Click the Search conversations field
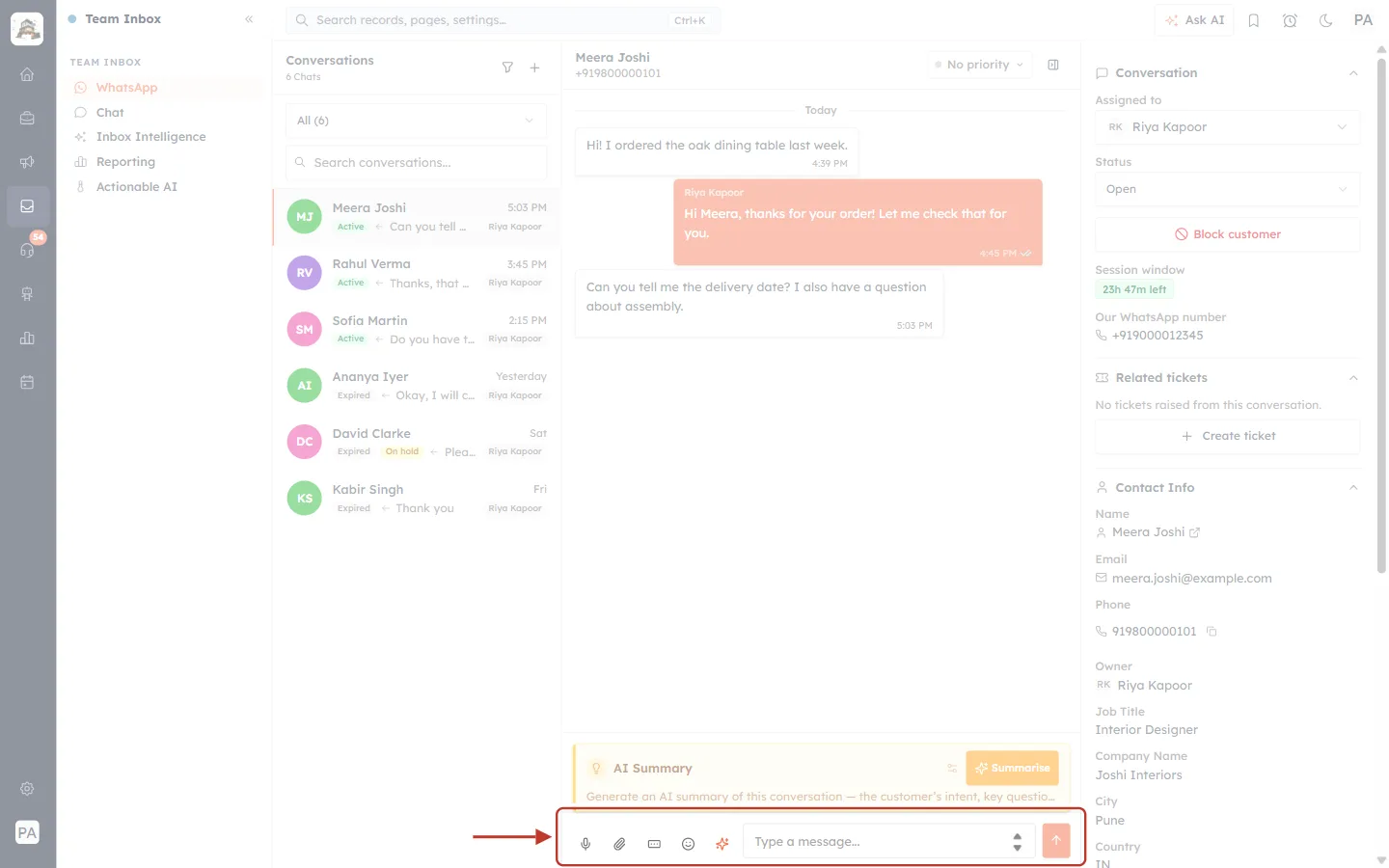This screenshot has height=868, width=1389. point(416,163)
